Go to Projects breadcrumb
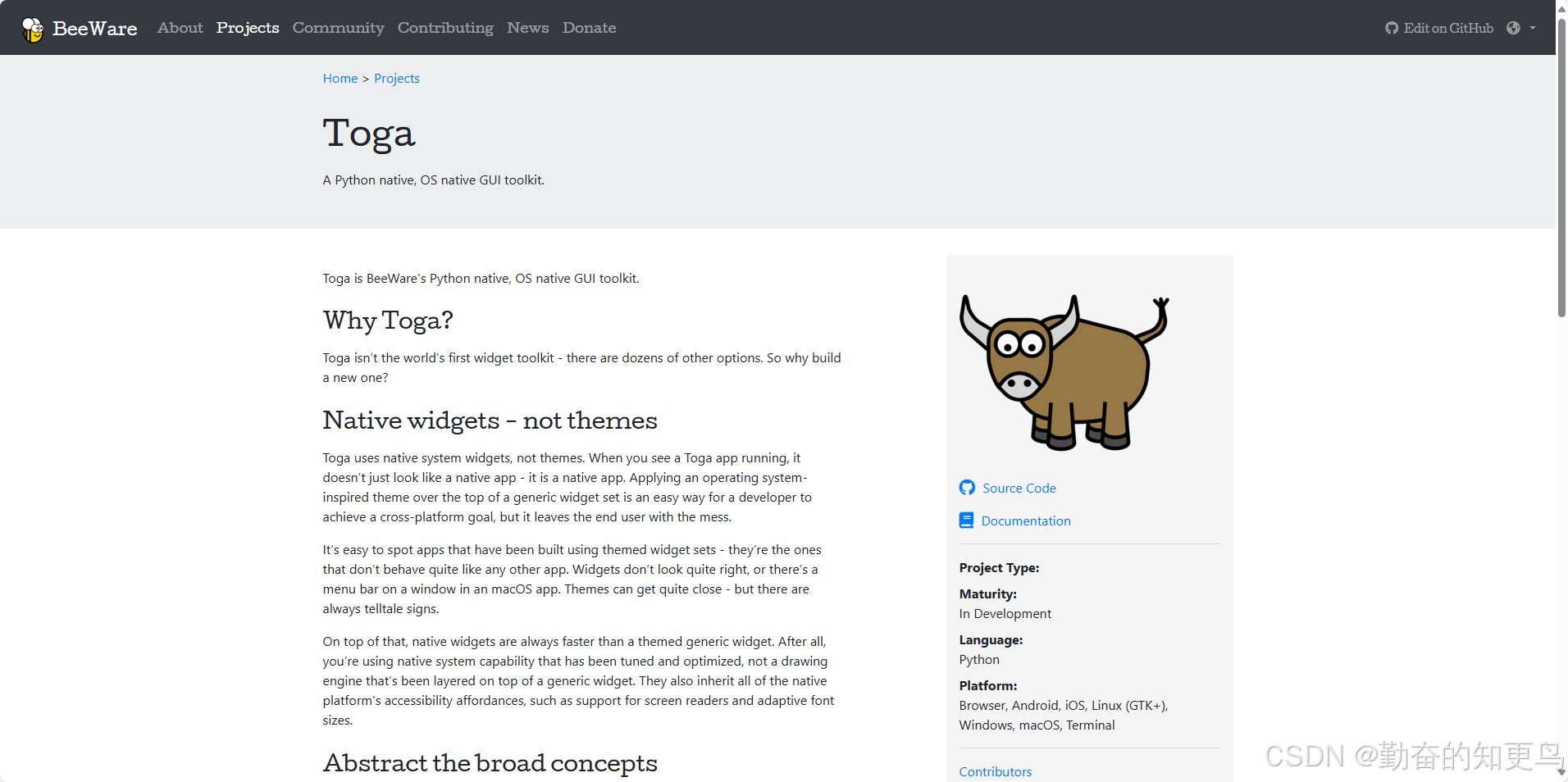This screenshot has height=782, width=1568. click(397, 79)
